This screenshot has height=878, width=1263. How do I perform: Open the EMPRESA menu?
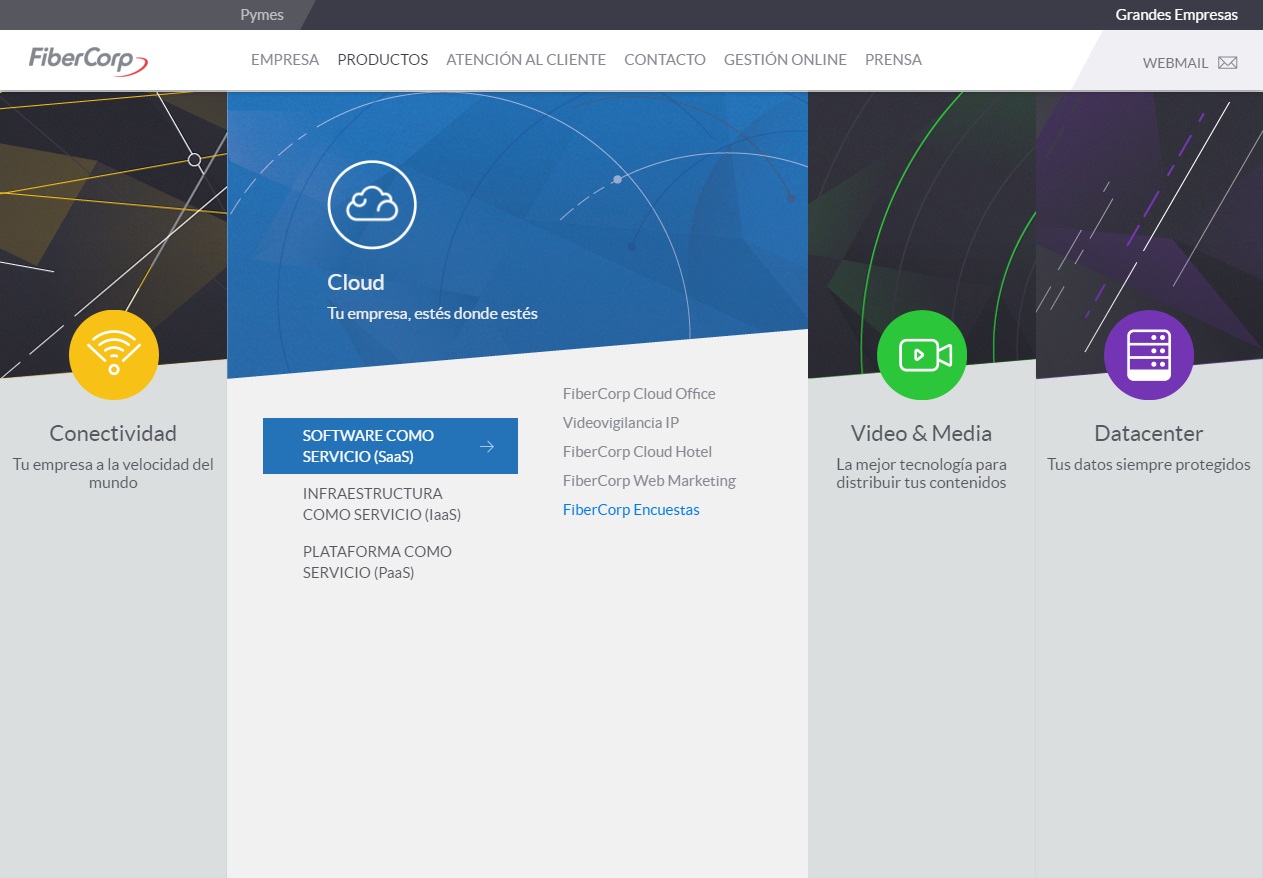tap(285, 60)
